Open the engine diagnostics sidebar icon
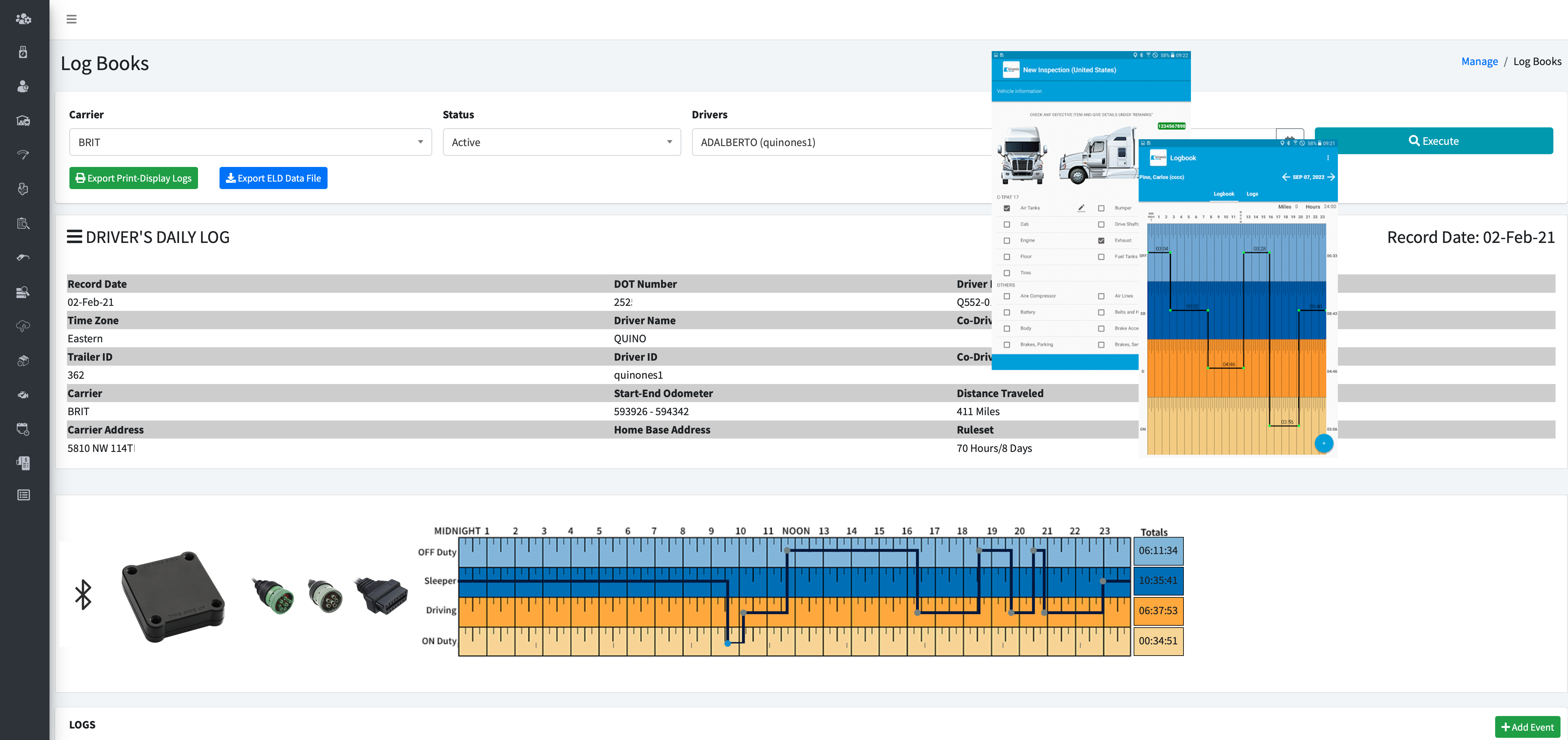Viewport: 1568px width, 740px height. pos(23,395)
